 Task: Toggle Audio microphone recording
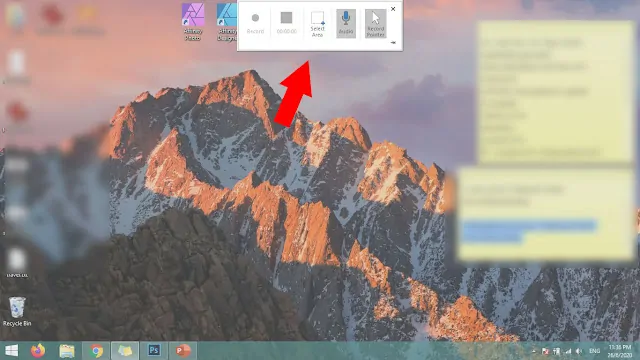click(346, 24)
